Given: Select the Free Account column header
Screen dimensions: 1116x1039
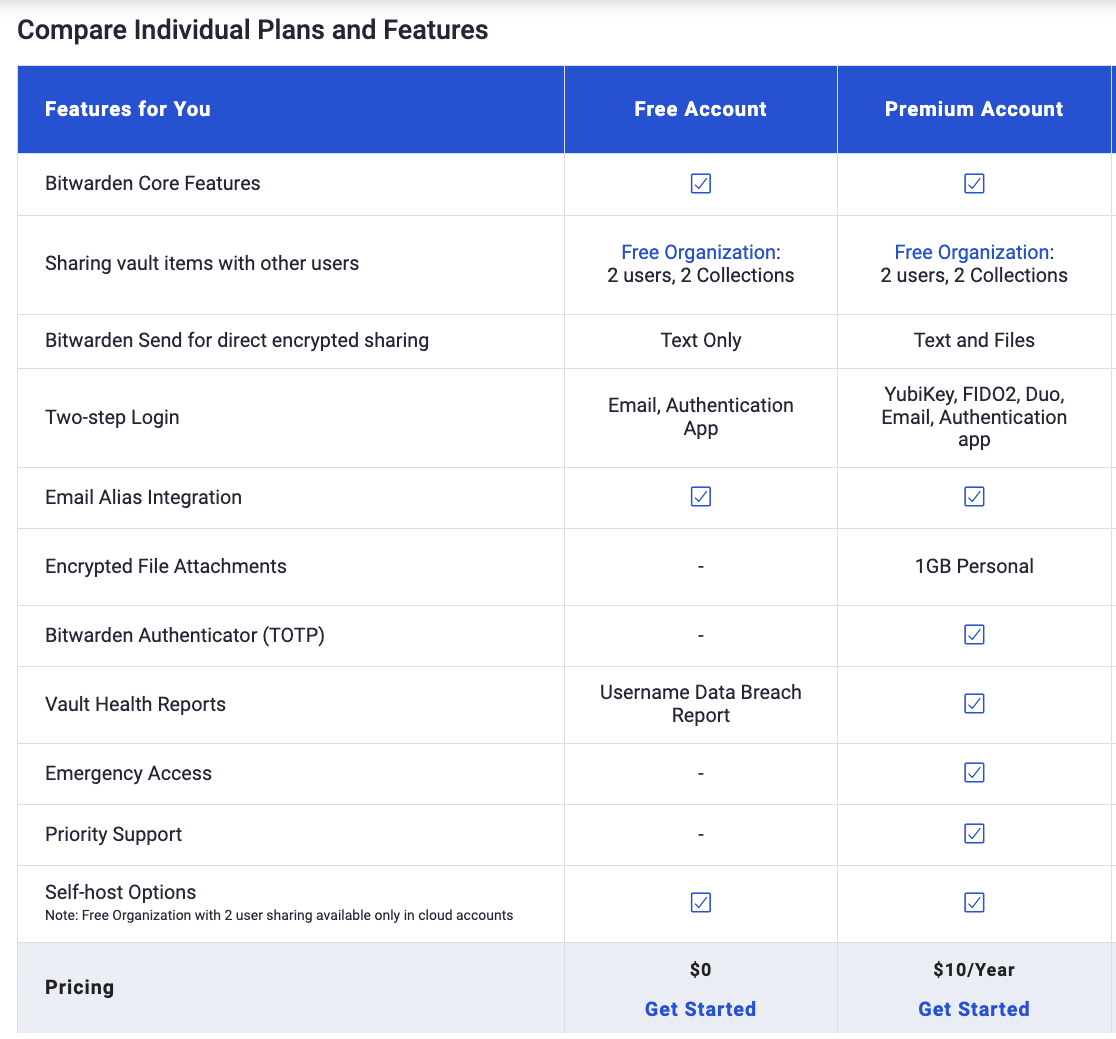Looking at the screenshot, I should coord(700,109).
